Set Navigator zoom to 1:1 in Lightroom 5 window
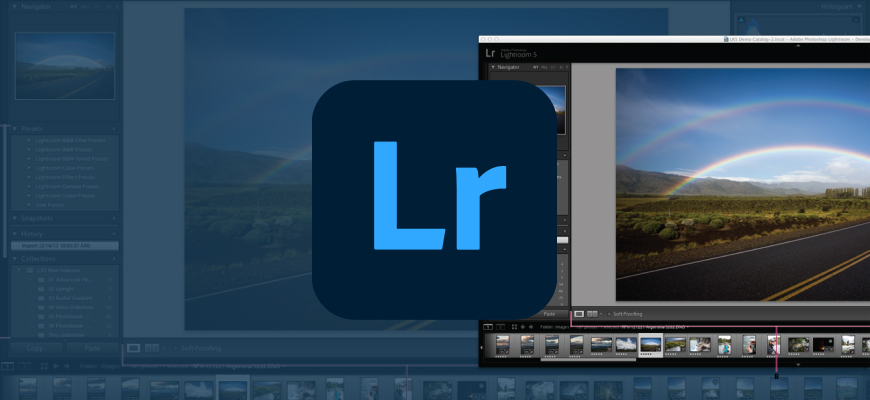The image size is (870, 400). coord(553,67)
